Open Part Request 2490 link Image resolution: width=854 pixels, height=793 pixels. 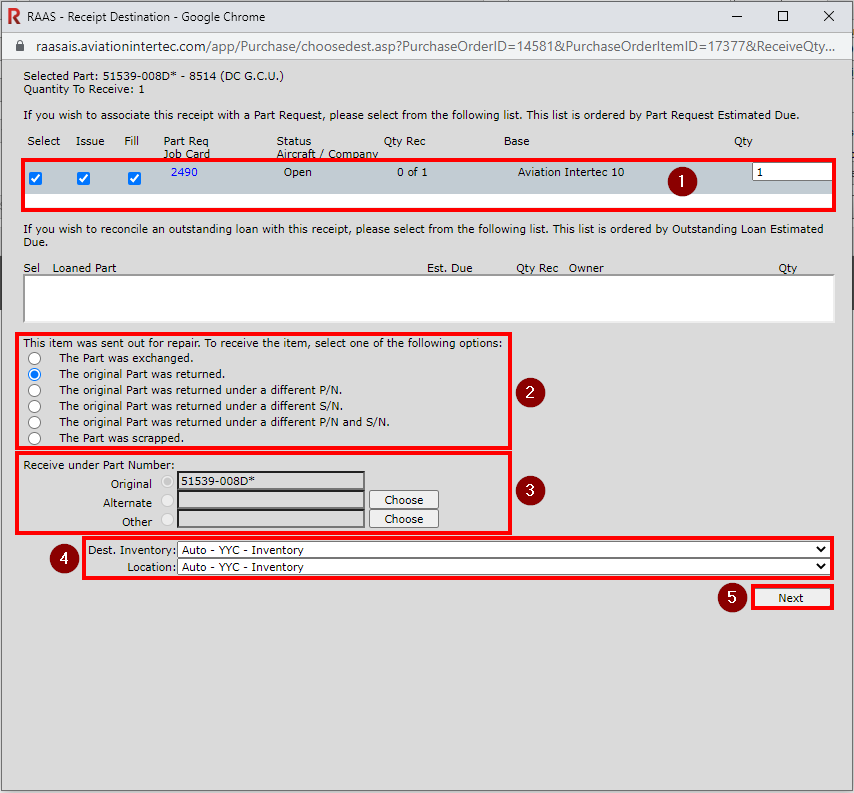184,172
